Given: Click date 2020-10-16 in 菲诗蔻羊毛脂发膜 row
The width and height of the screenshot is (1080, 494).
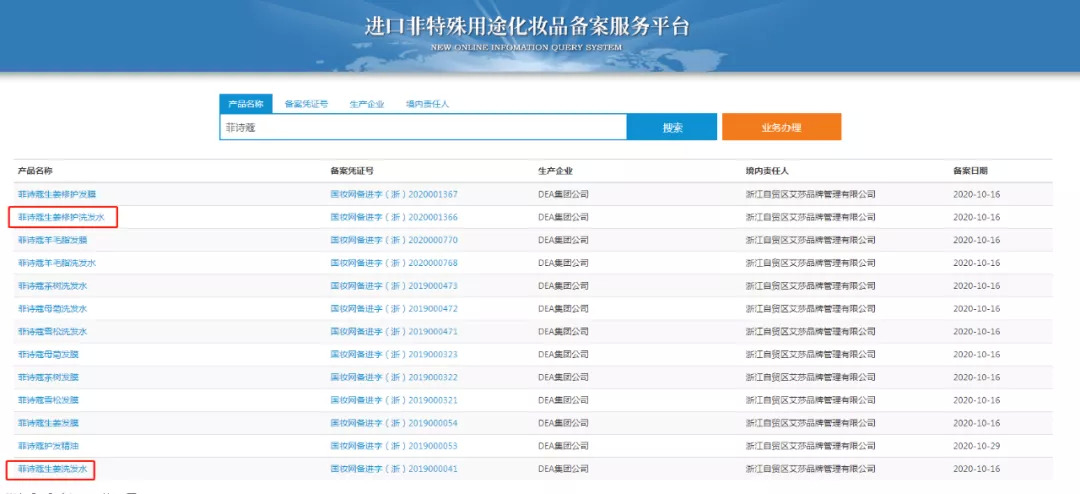Looking at the screenshot, I should (976, 240).
